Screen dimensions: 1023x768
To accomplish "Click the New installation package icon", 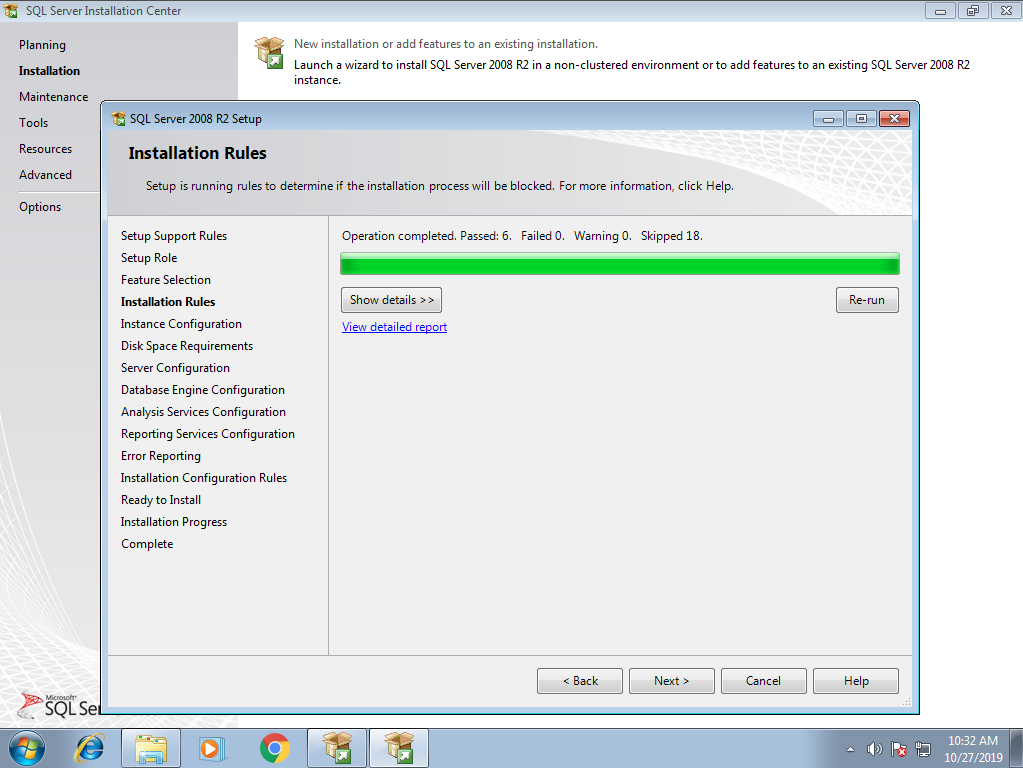I will tap(269, 53).
